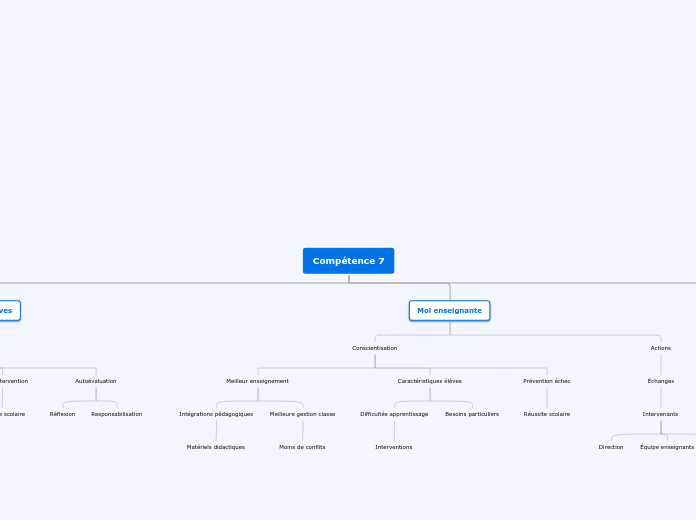Select the Besoins particuliers node
The image size is (696, 520).
tap(471, 414)
